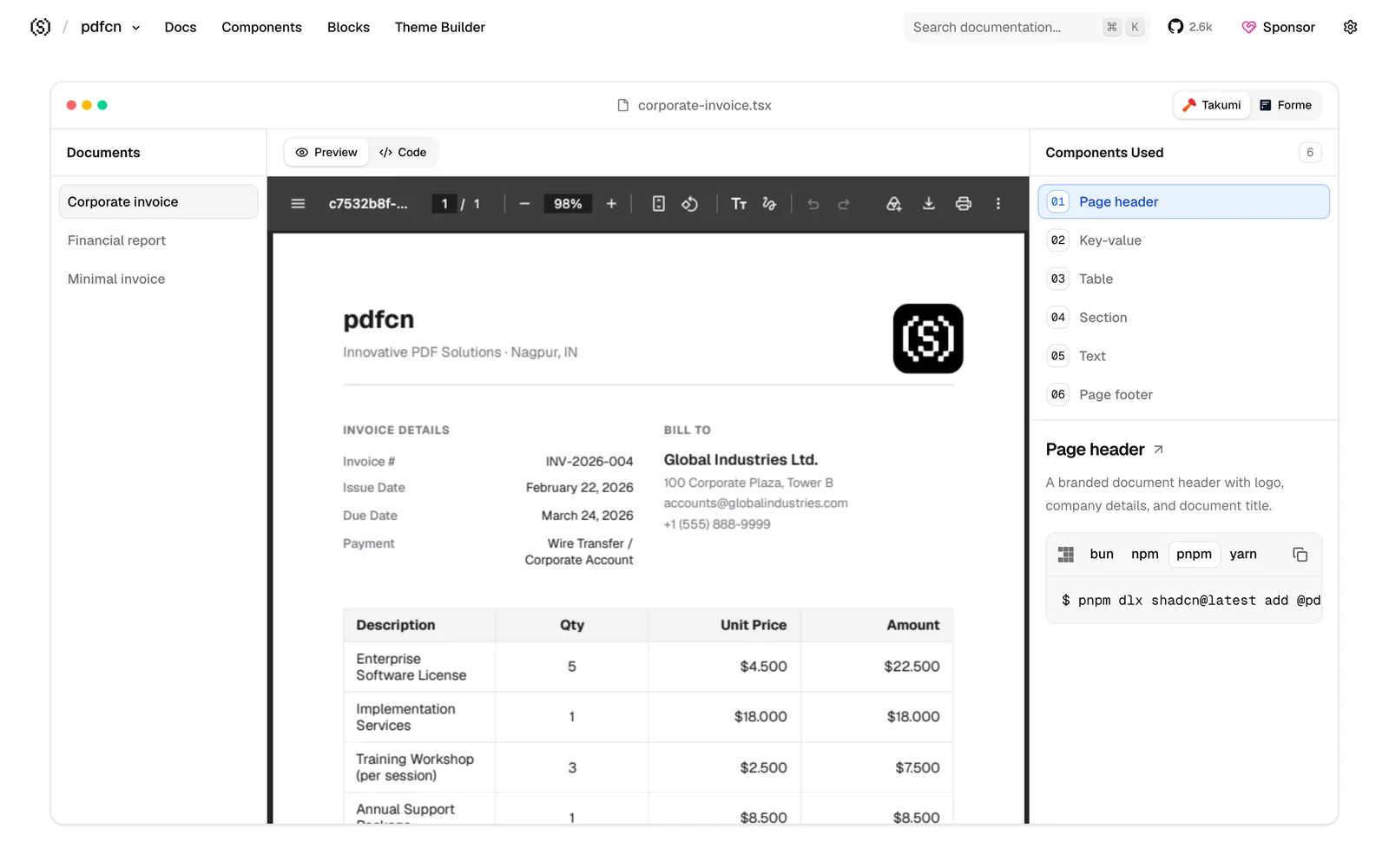Open the settings gear icon

click(x=1351, y=27)
